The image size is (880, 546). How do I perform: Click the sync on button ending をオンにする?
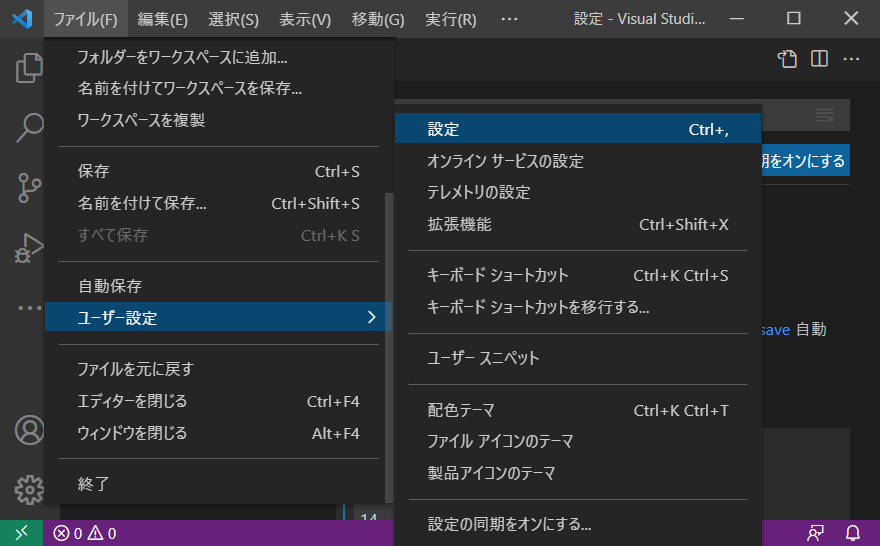pos(805,160)
